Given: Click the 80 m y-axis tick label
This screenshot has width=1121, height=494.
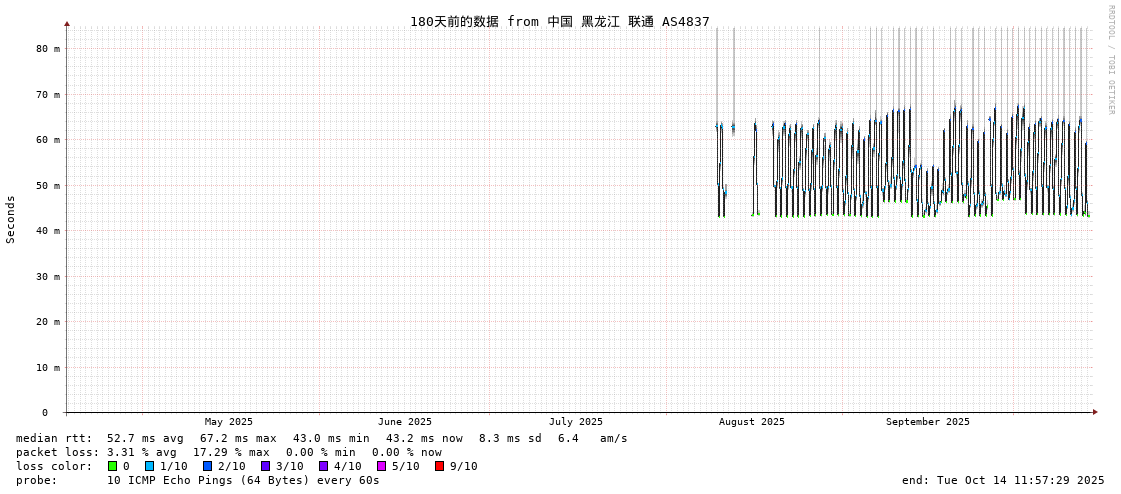Looking at the screenshot, I should coord(48,49).
